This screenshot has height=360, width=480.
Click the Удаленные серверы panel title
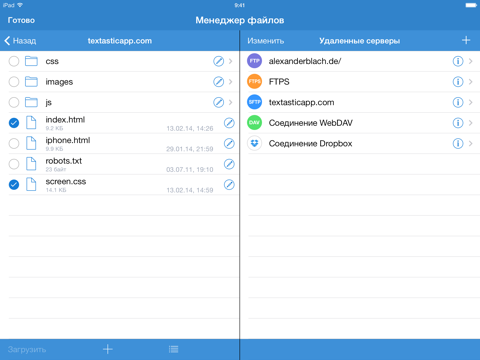360,41
